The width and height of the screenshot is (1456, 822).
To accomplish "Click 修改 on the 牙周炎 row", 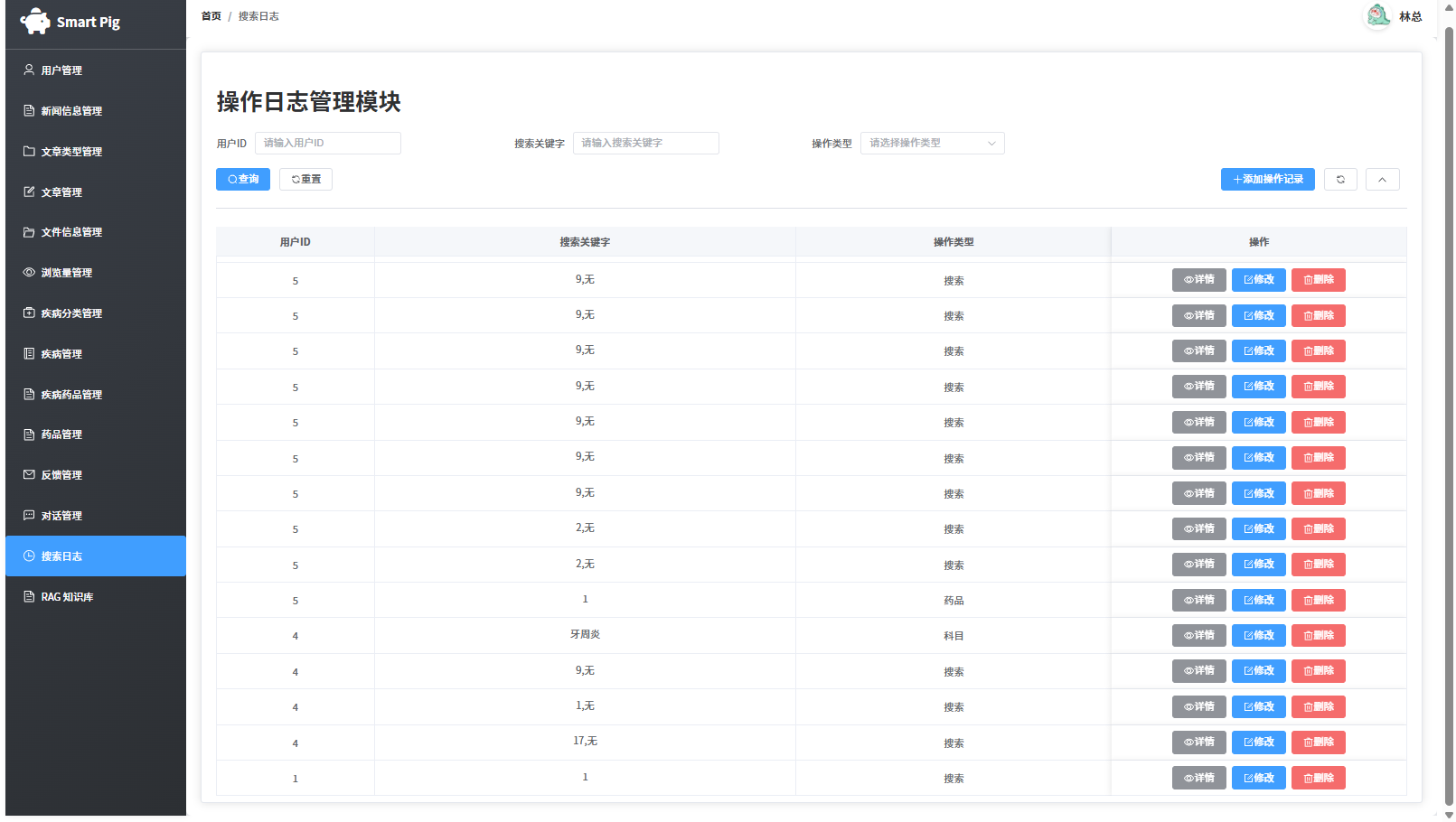I will click(1258, 636).
